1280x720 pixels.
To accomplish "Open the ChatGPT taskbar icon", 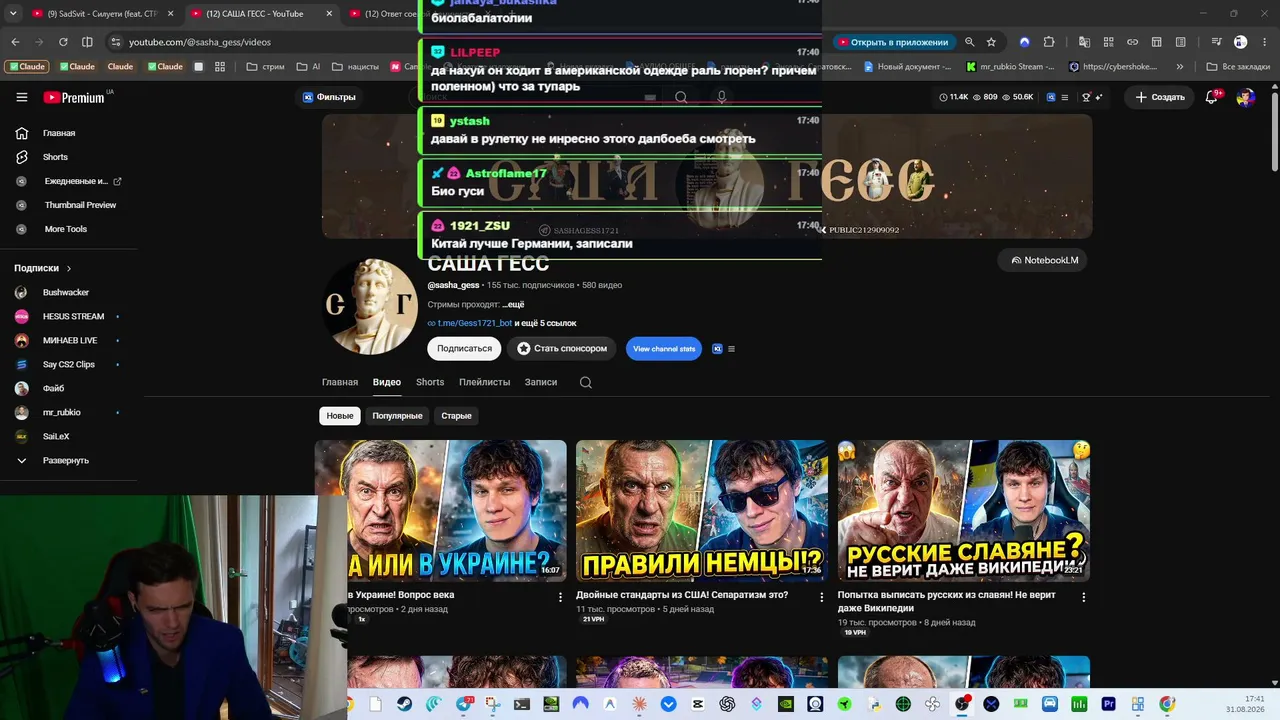I will pos(727,704).
